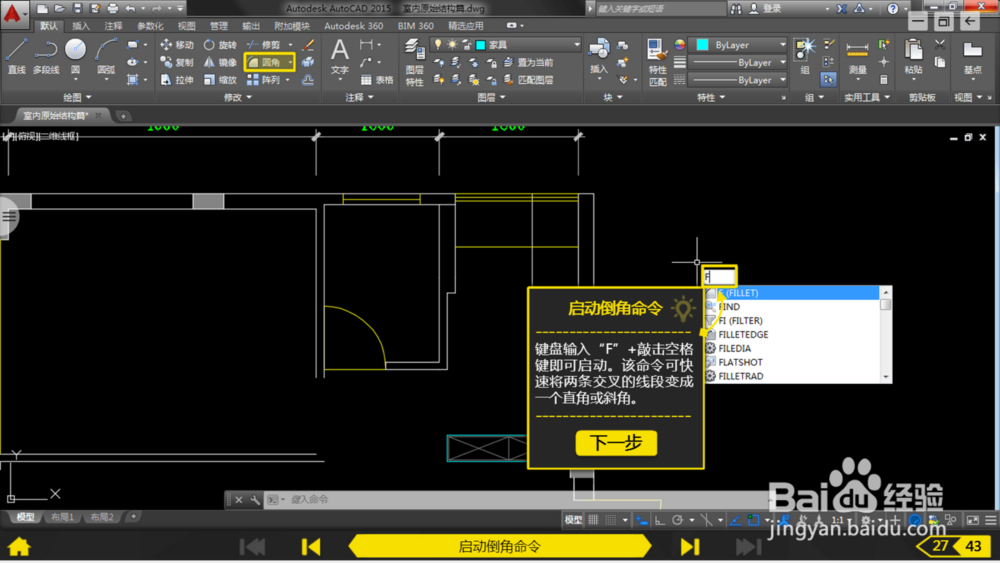The width and height of the screenshot is (1000, 563).
Task: Expand the 绘图 (Draw) panel
Action: point(77,97)
